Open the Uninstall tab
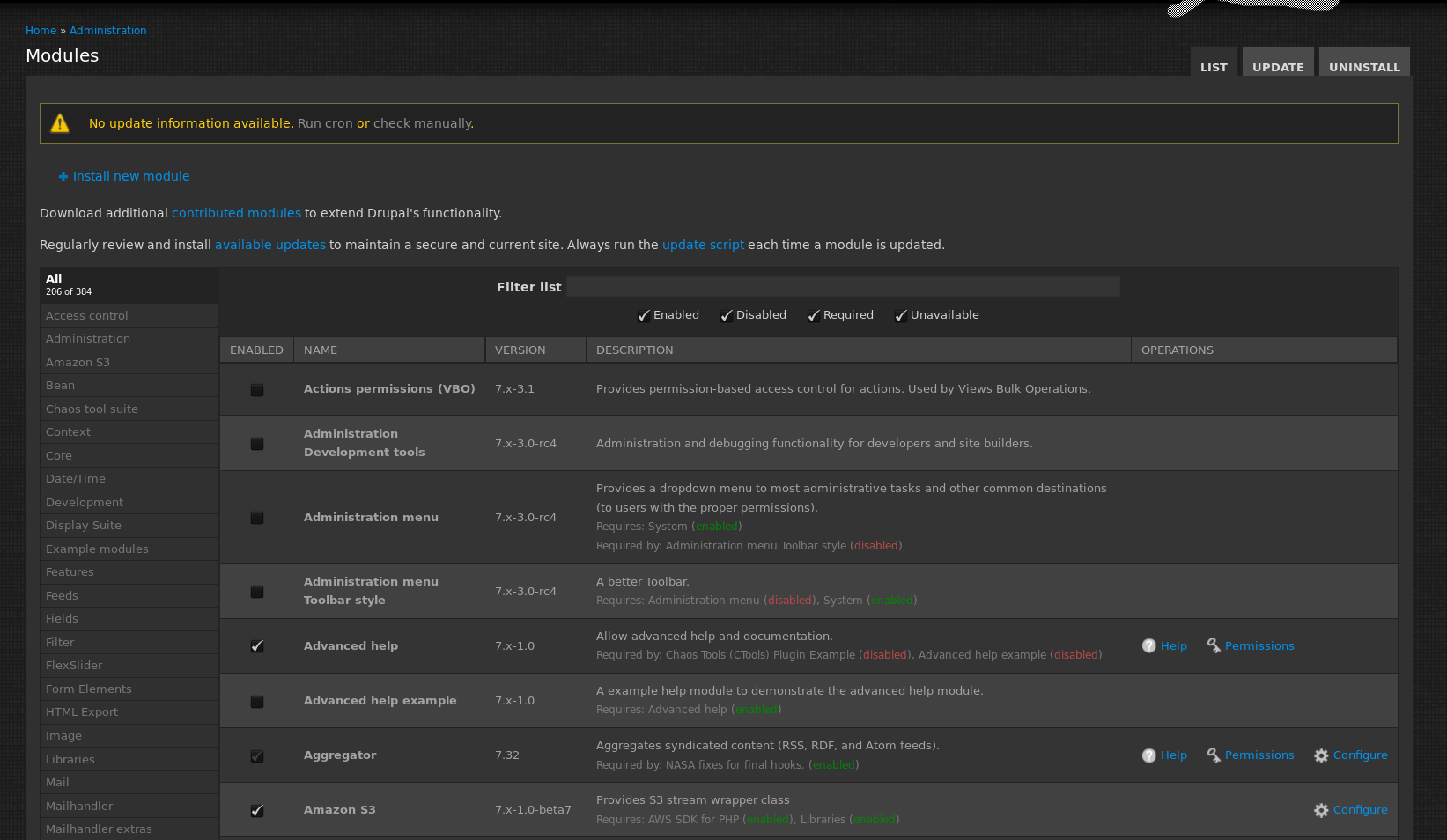This screenshot has height=840, width=1447. pyautogui.click(x=1364, y=62)
